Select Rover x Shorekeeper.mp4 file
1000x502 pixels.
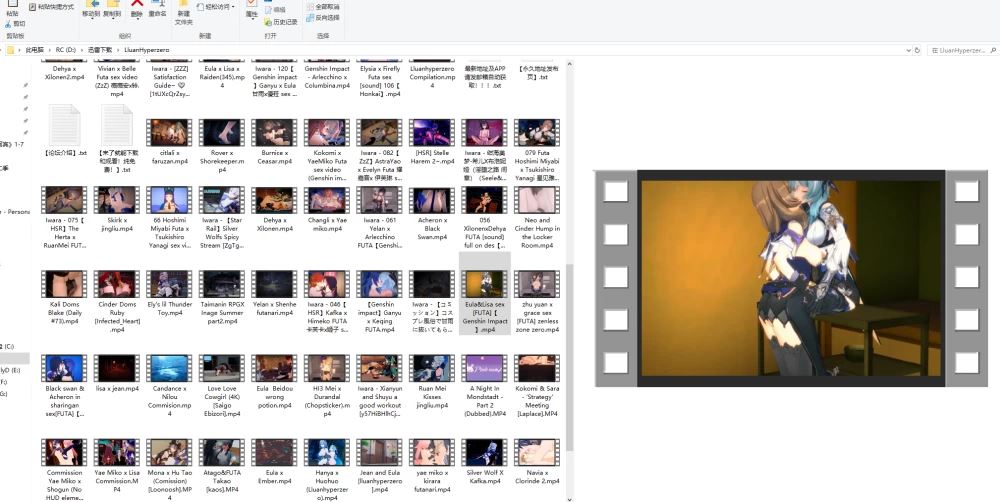pos(221,146)
